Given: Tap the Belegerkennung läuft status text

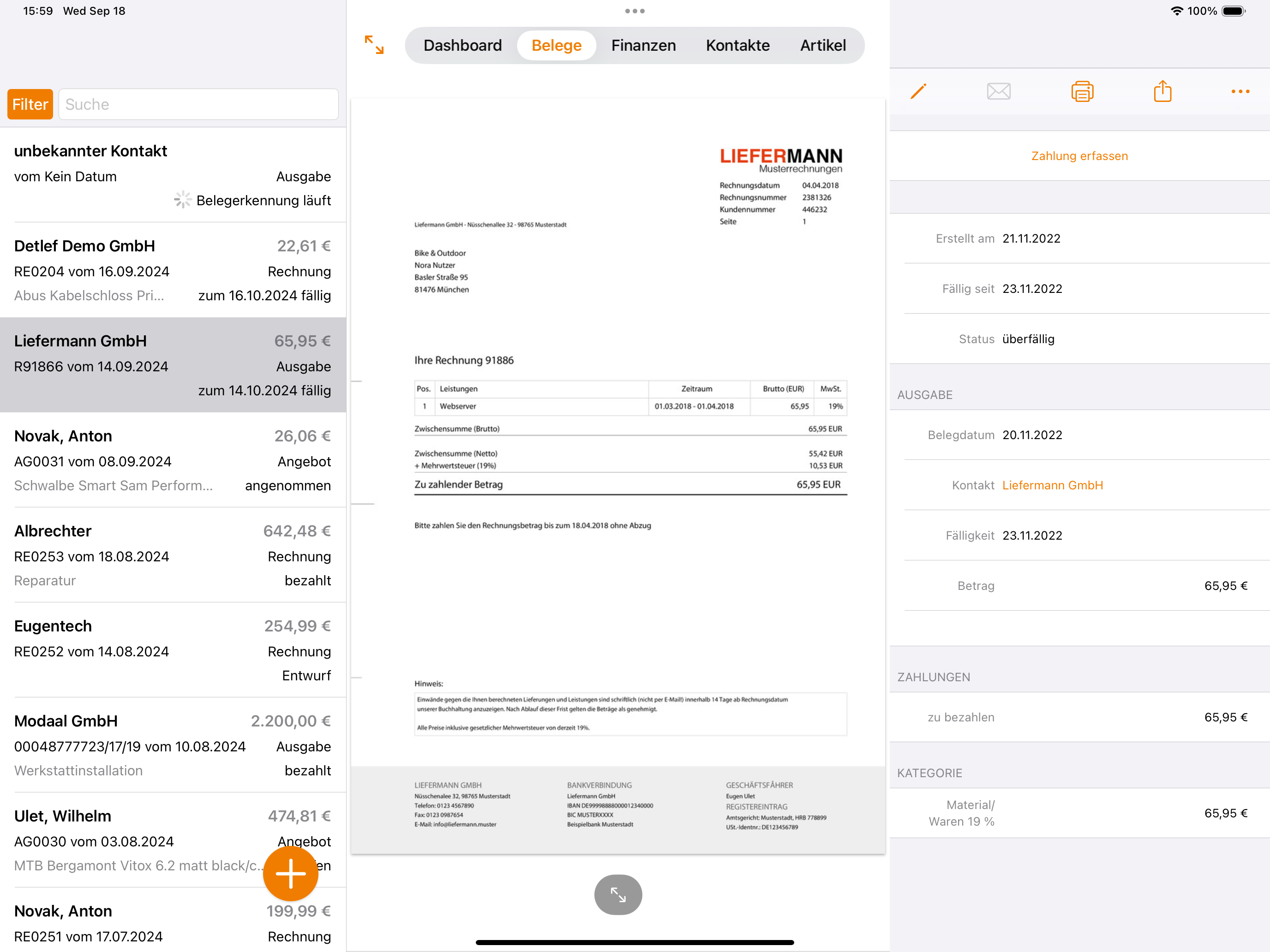Looking at the screenshot, I should pos(264,200).
